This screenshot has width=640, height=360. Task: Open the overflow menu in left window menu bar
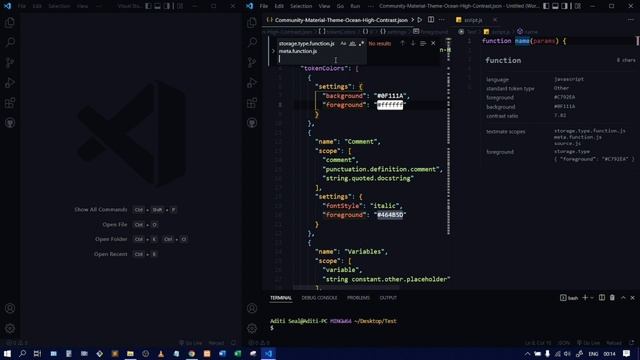point(99,6)
